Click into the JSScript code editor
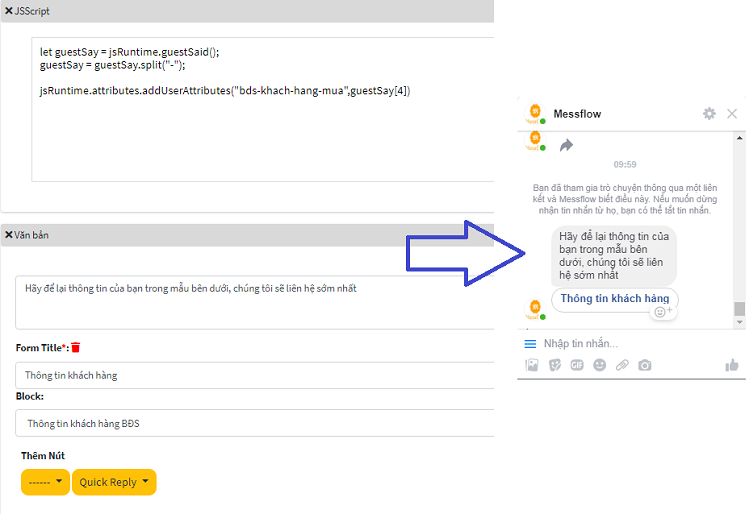This screenshot has width=749, height=514. click(263, 109)
